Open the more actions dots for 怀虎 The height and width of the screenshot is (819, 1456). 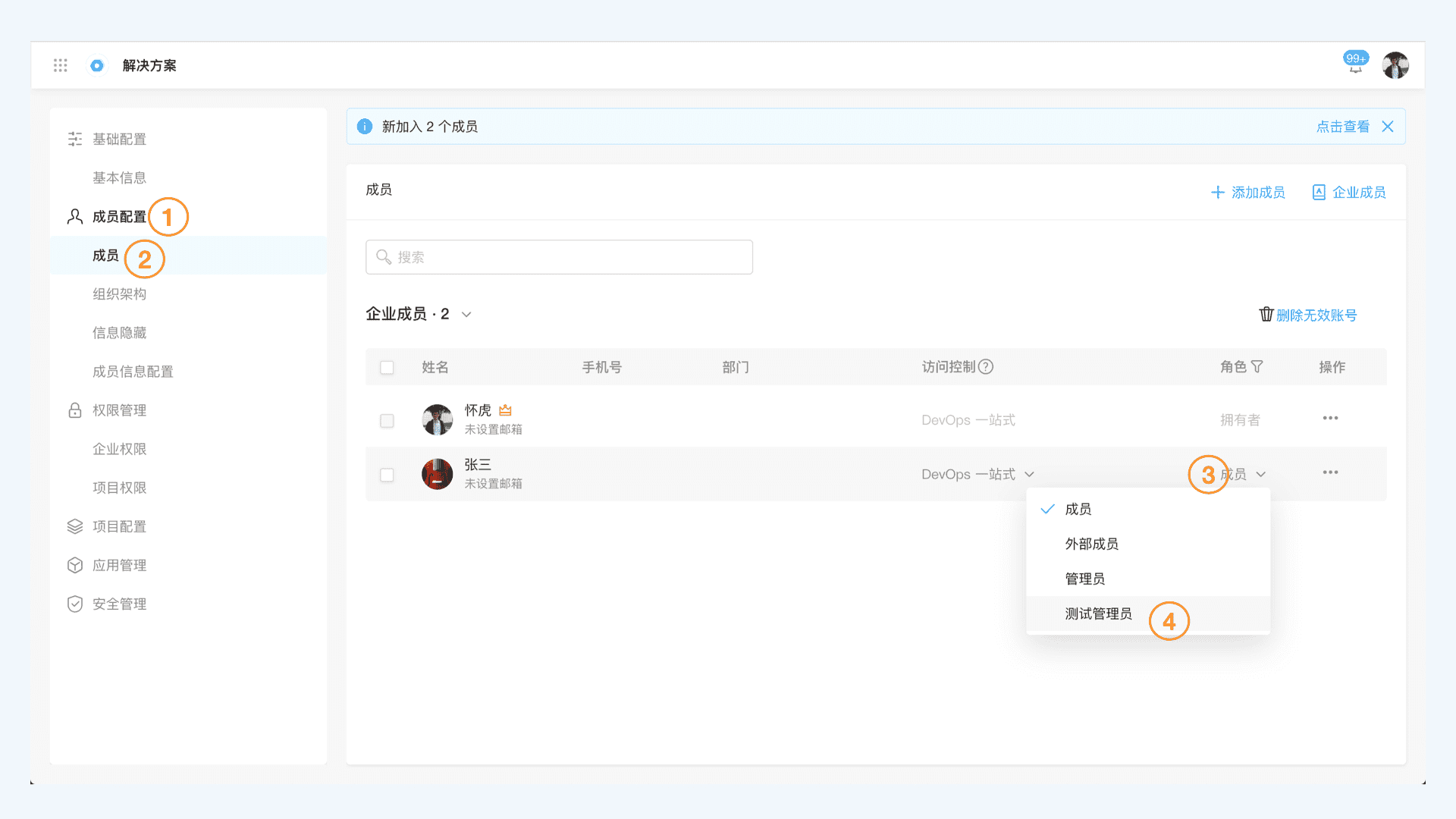click(1330, 419)
